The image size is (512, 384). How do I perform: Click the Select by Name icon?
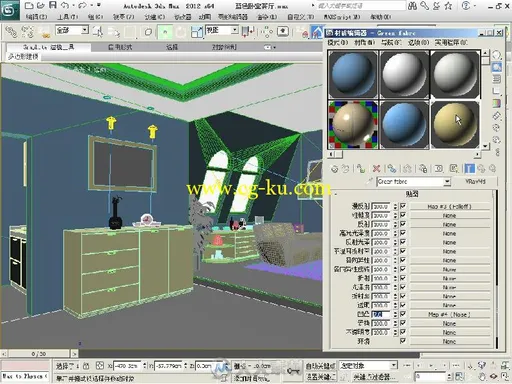[114, 32]
